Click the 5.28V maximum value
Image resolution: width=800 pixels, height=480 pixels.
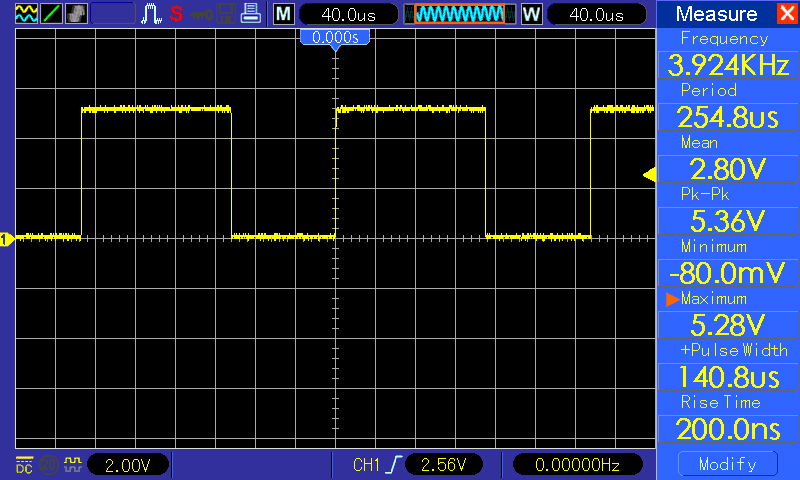[x=728, y=325]
